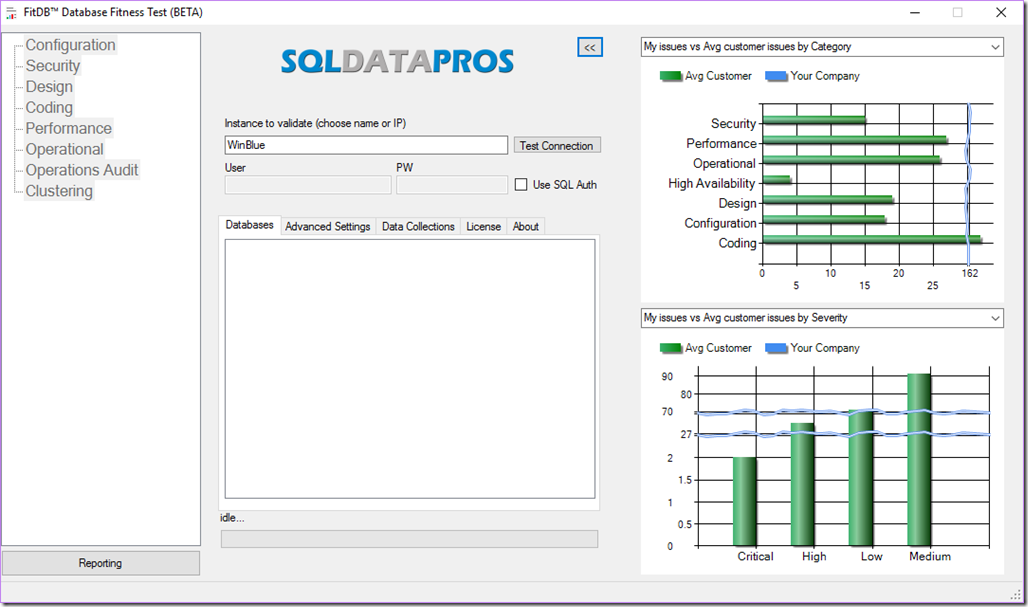Switch to the License tab

(x=483, y=226)
